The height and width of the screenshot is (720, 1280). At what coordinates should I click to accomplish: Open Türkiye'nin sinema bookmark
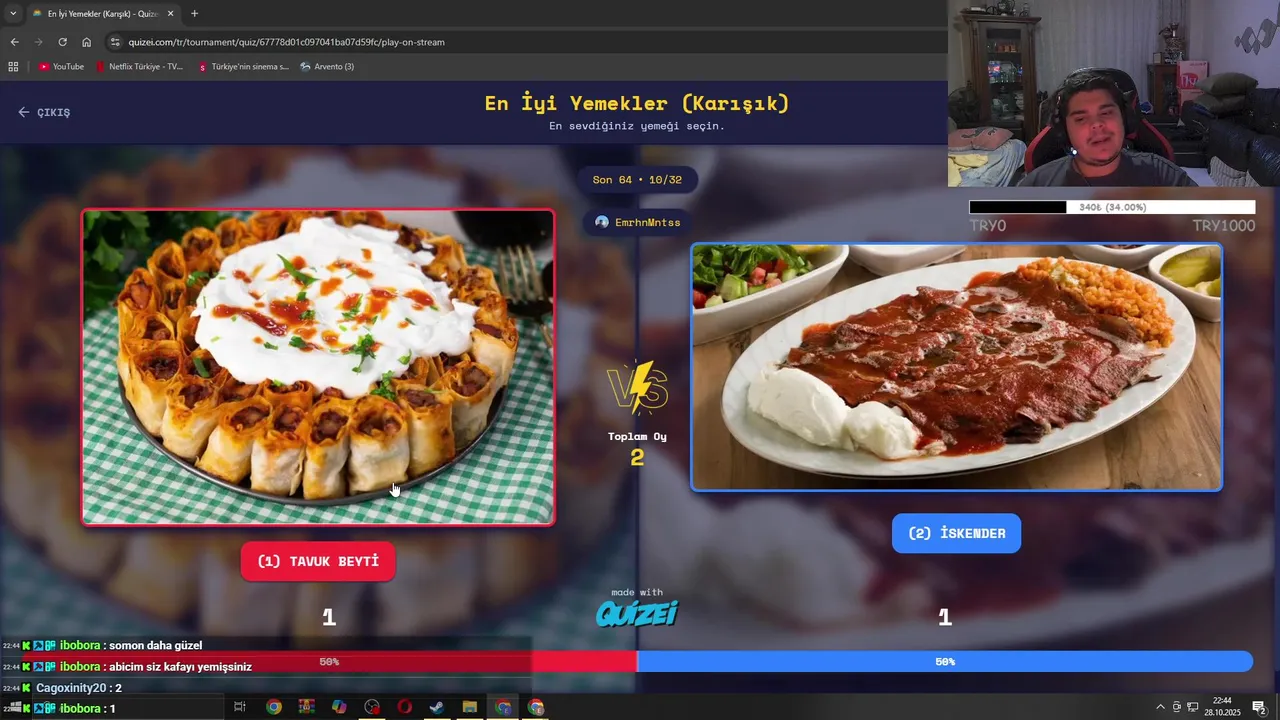click(x=243, y=67)
